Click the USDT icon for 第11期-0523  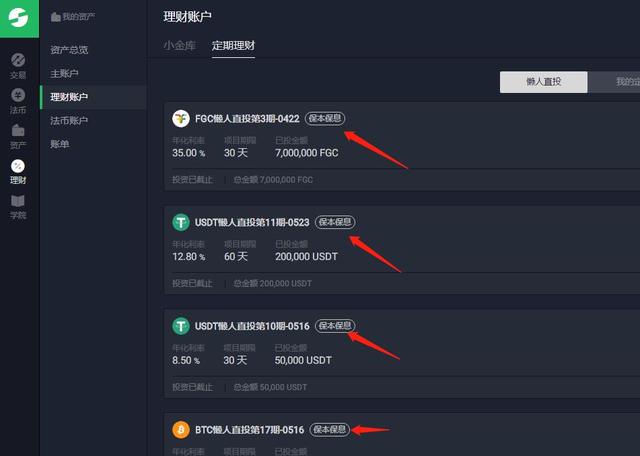click(181, 222)
